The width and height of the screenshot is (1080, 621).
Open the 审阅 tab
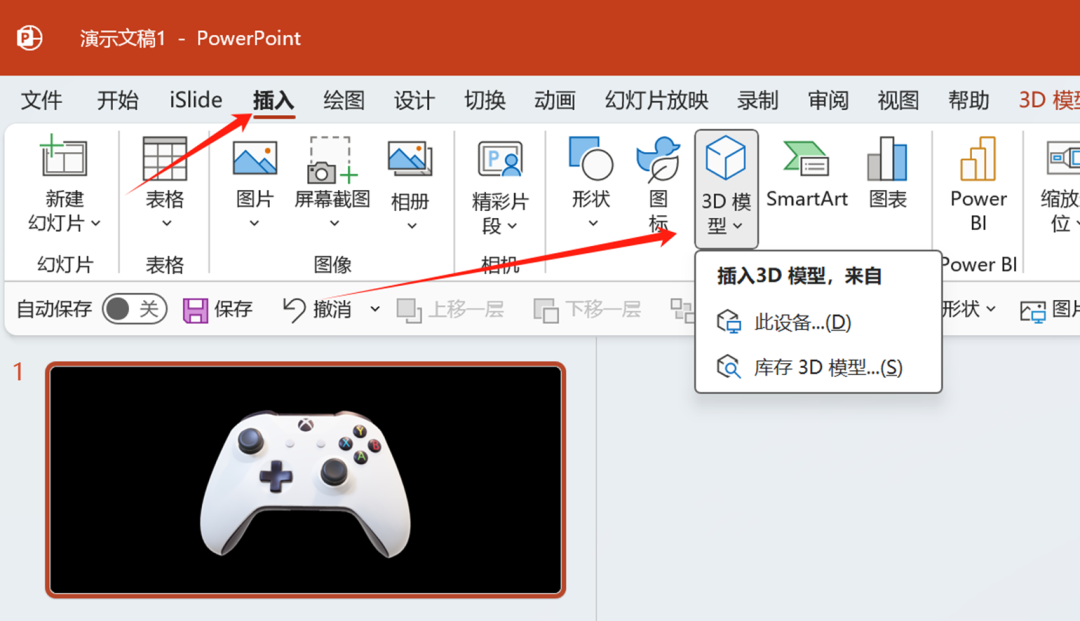coord(828,101)
